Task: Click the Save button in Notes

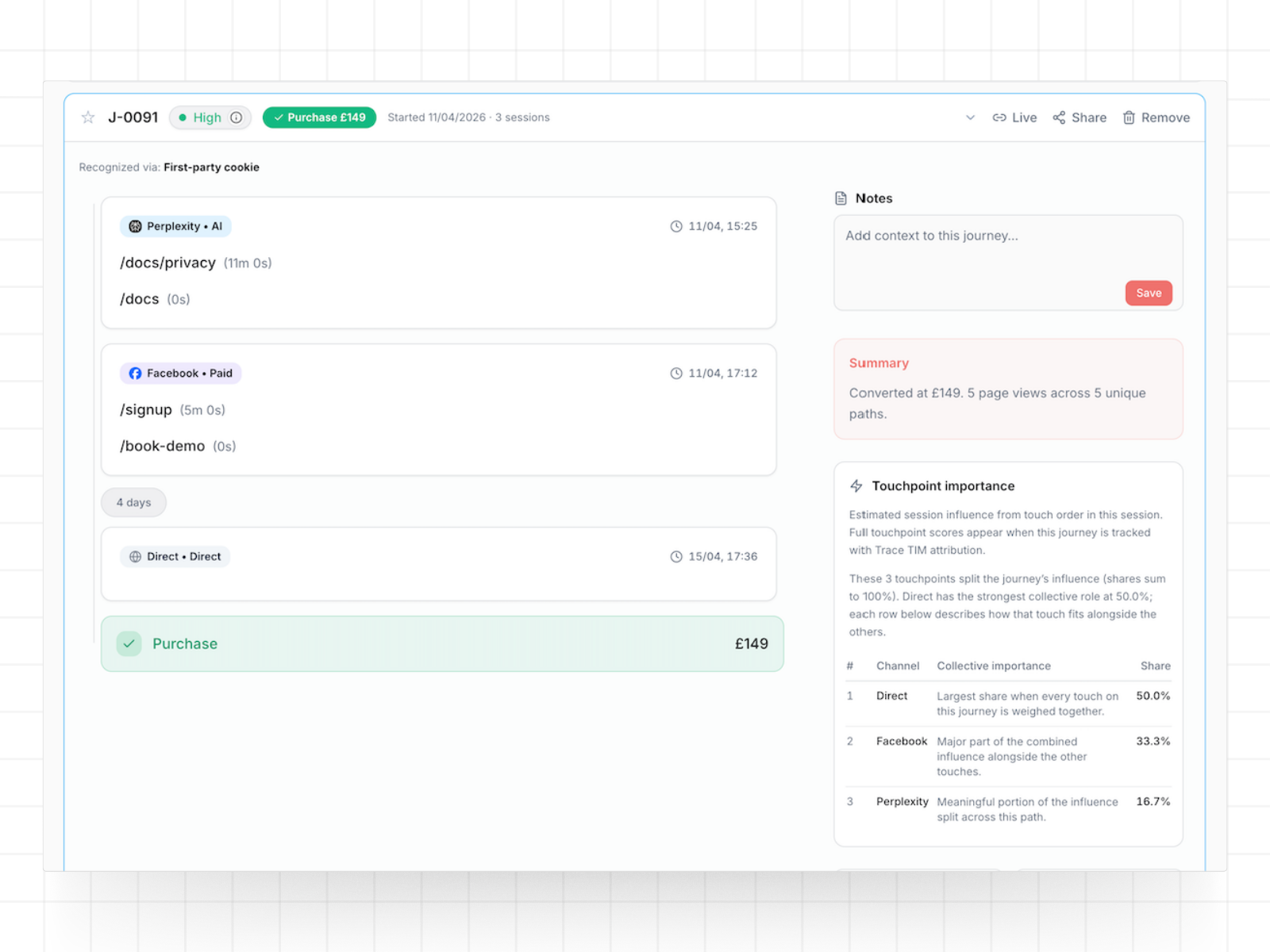Action: tap(1149, 293)
